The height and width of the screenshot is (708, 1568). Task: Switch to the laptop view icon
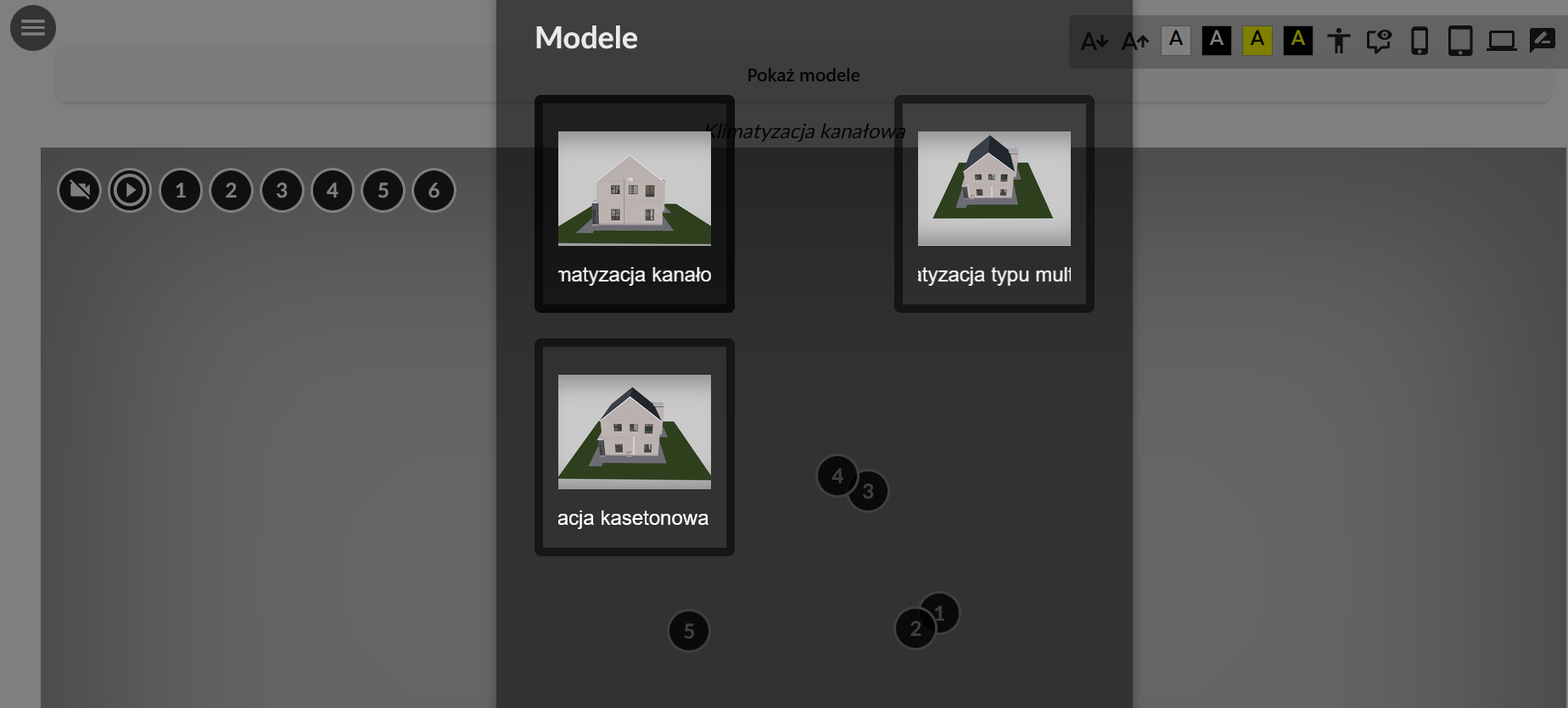coord(1502,41)
